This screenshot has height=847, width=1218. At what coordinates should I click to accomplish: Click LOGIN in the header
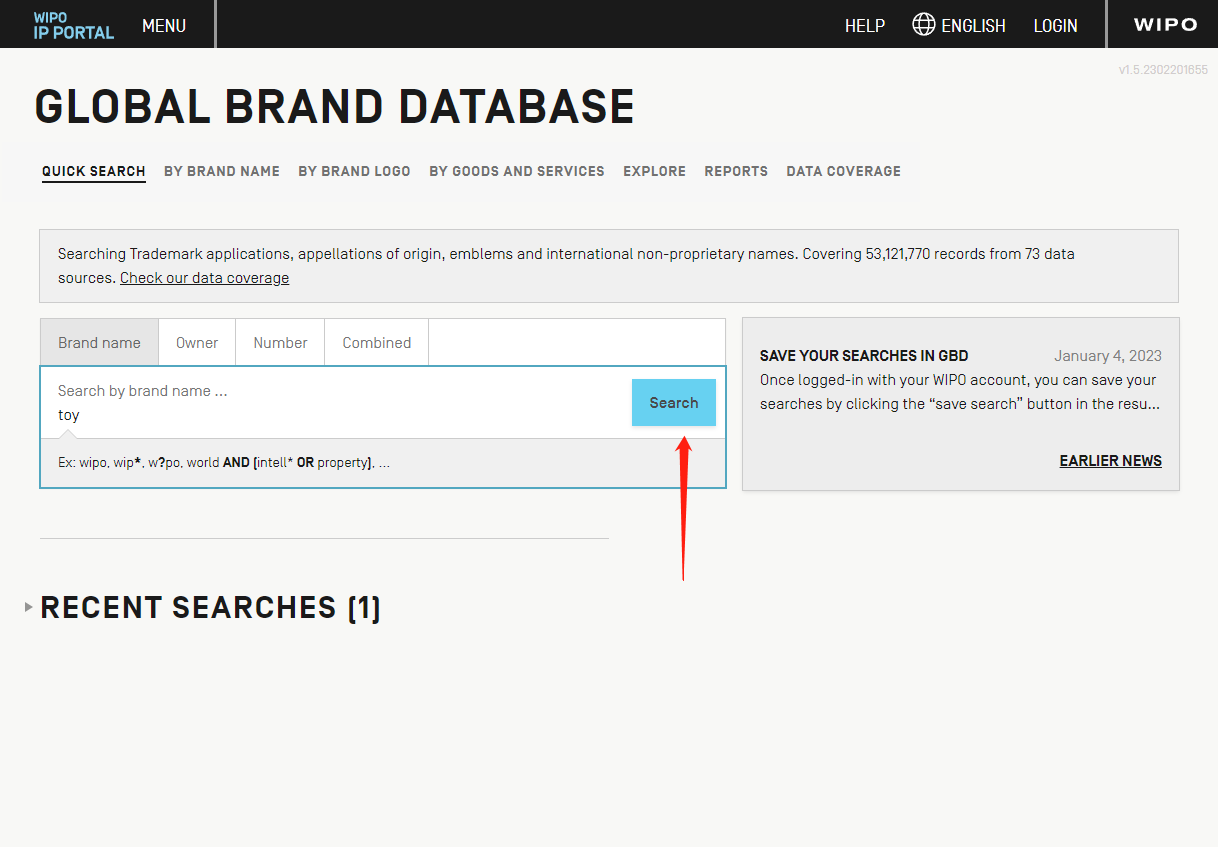1056,26
